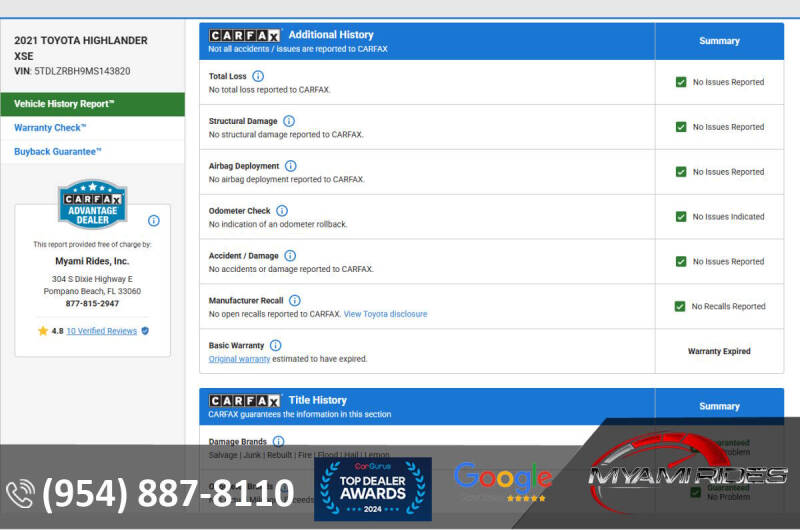Screen dimensions: 800x530
Task: Click Original warranty link
Action: pyautogui.click(x=239, y=359)
